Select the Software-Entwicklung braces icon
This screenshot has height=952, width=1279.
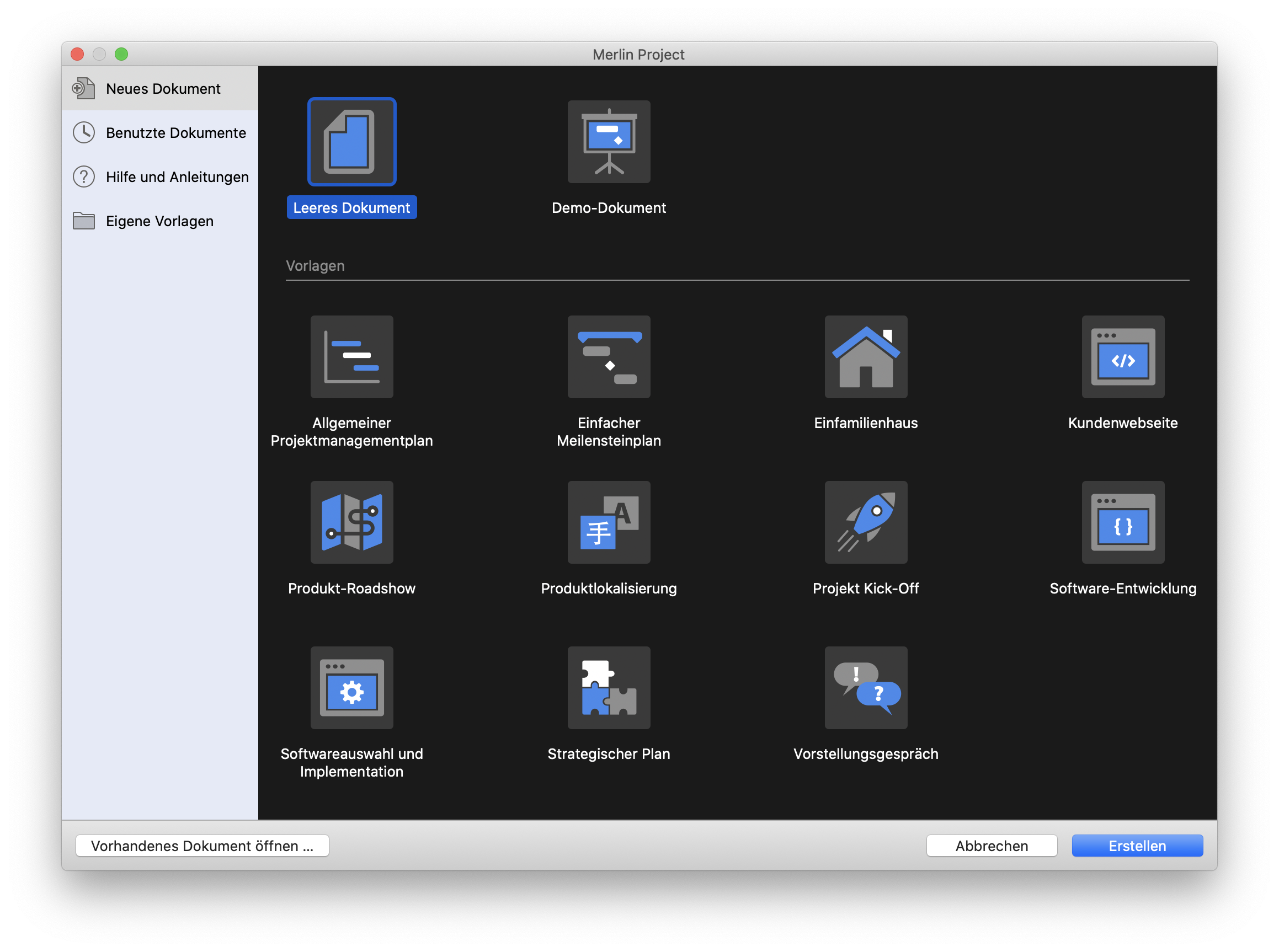pyautogui.click(x=1123, y=522)
